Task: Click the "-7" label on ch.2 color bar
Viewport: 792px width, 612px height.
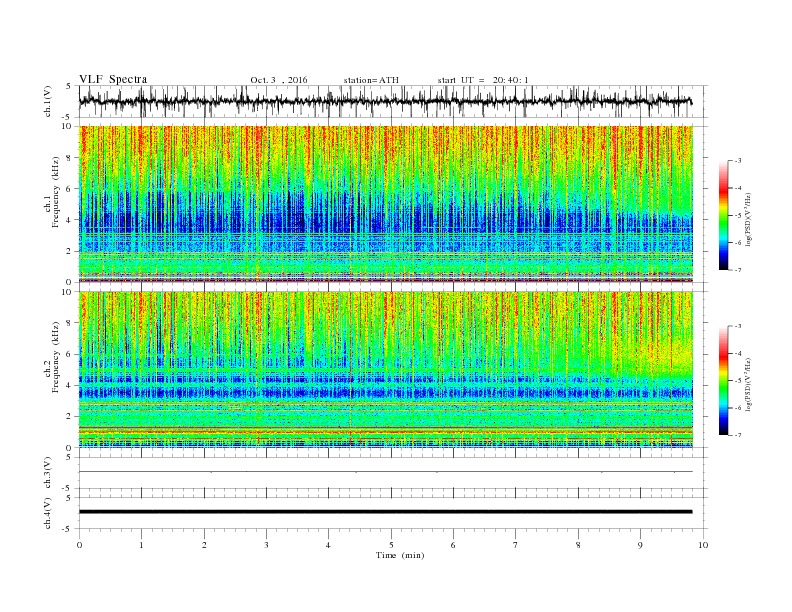Action: [x=737, y=435]
